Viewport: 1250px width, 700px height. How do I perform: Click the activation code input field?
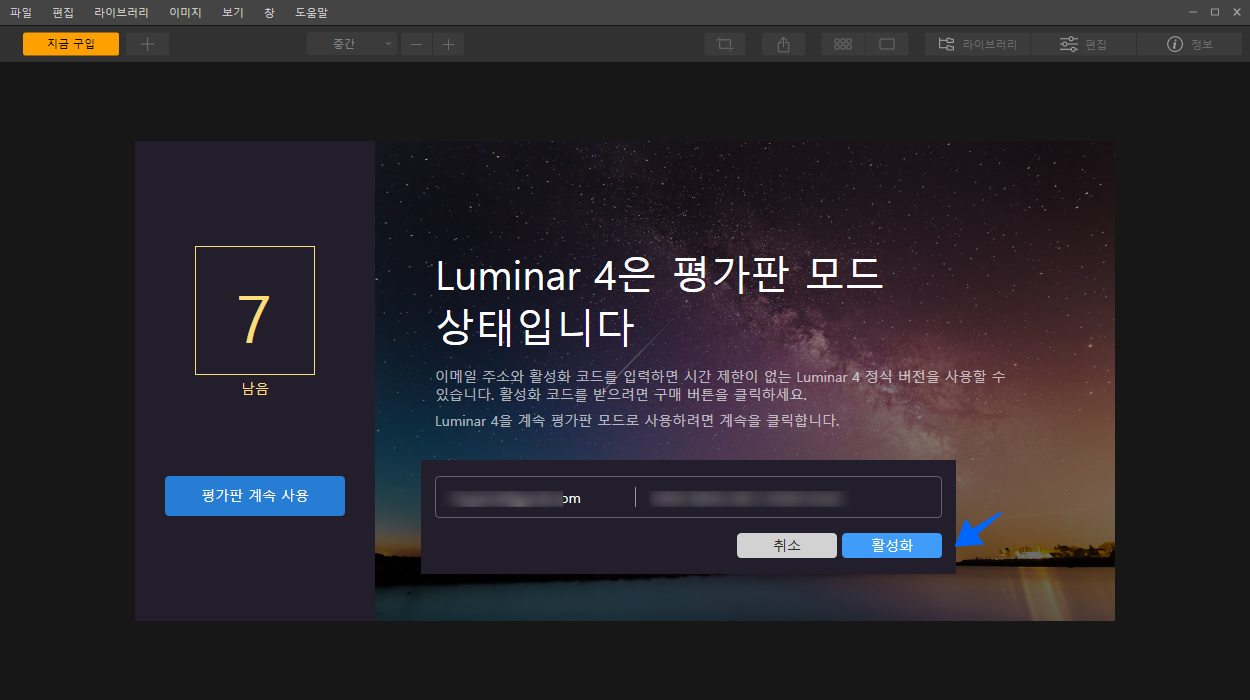tap(789, 497)
